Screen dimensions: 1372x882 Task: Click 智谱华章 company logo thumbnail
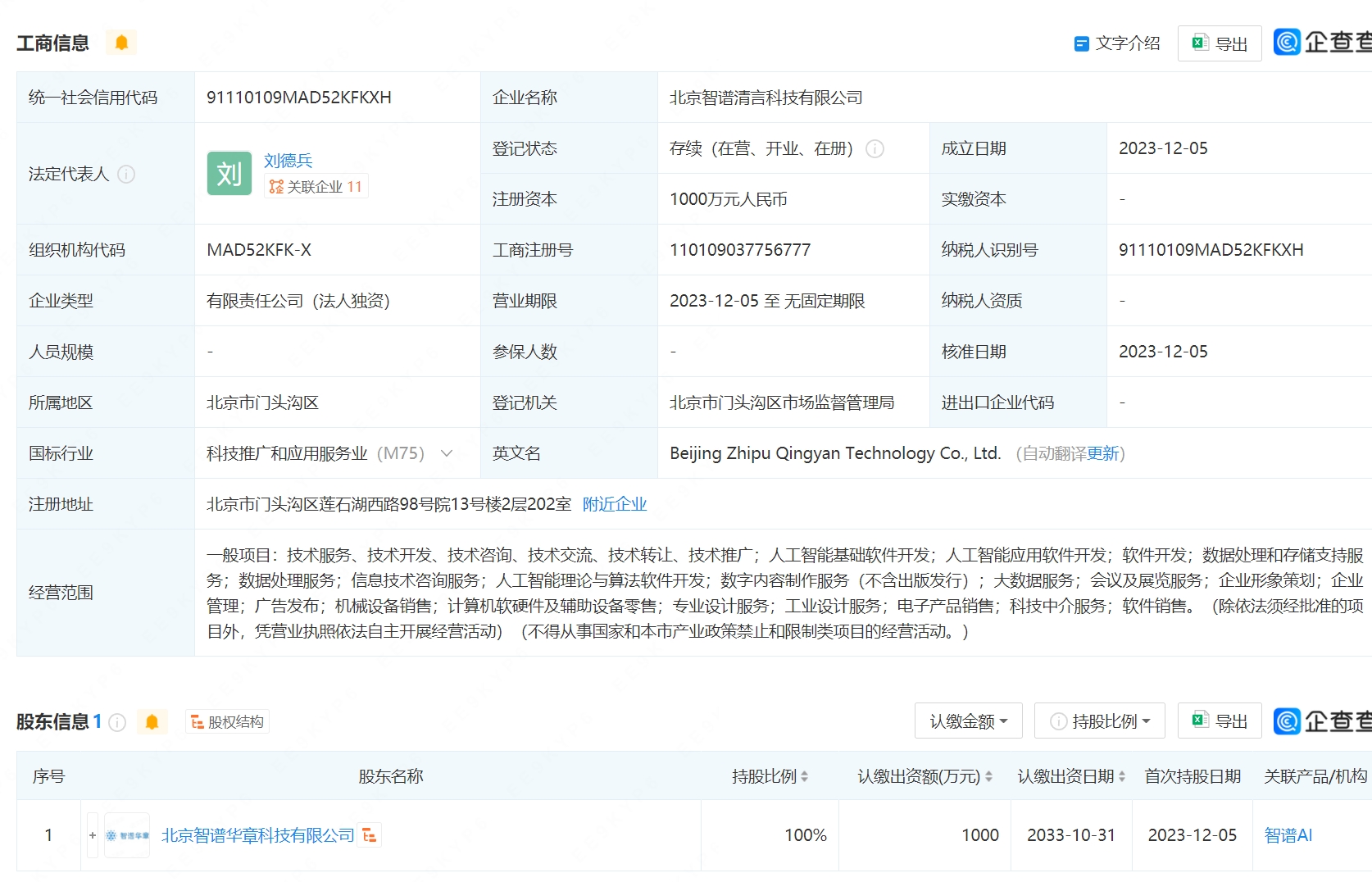(x=127, y=835)
